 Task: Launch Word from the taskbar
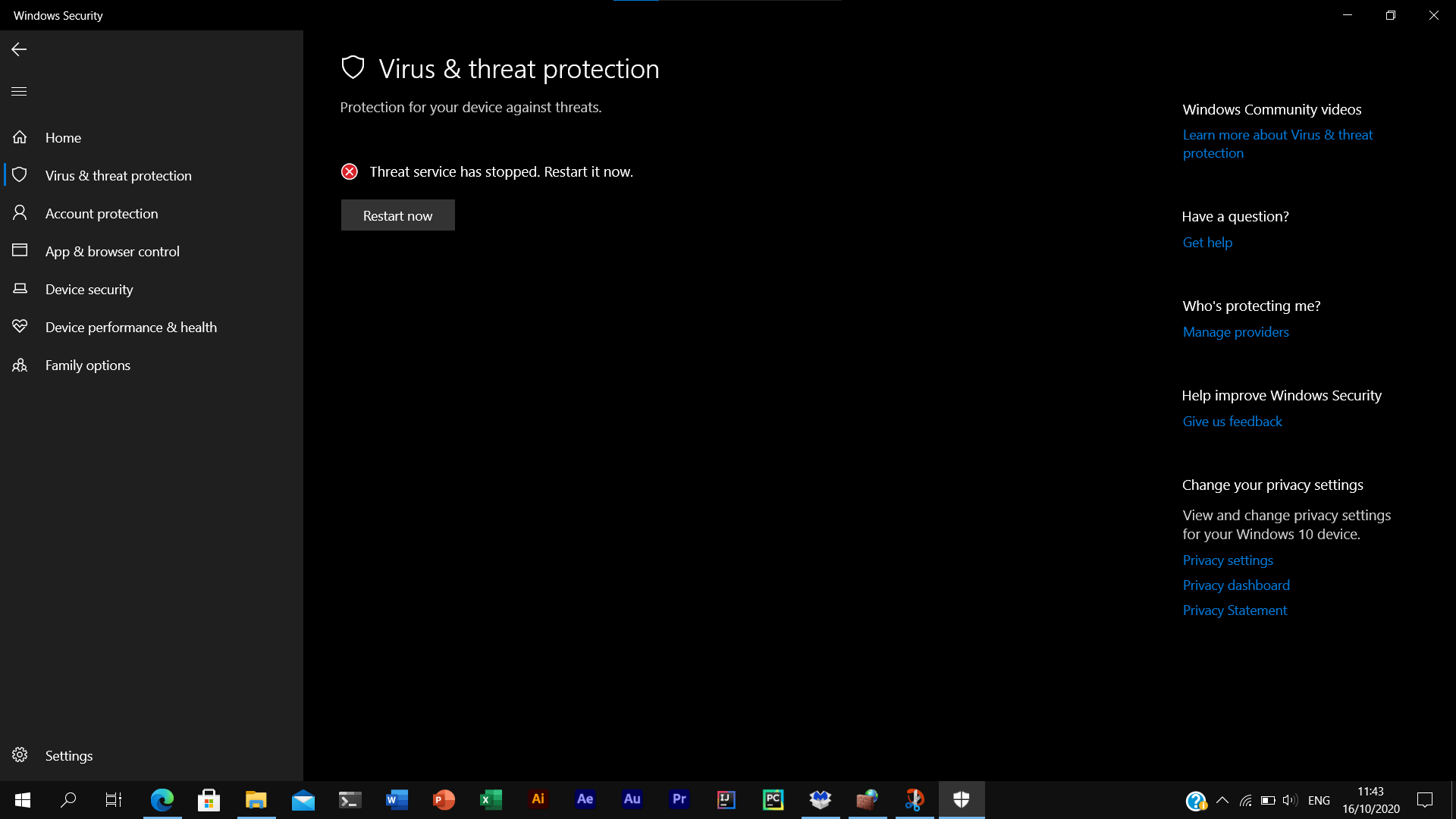point(397,800)
